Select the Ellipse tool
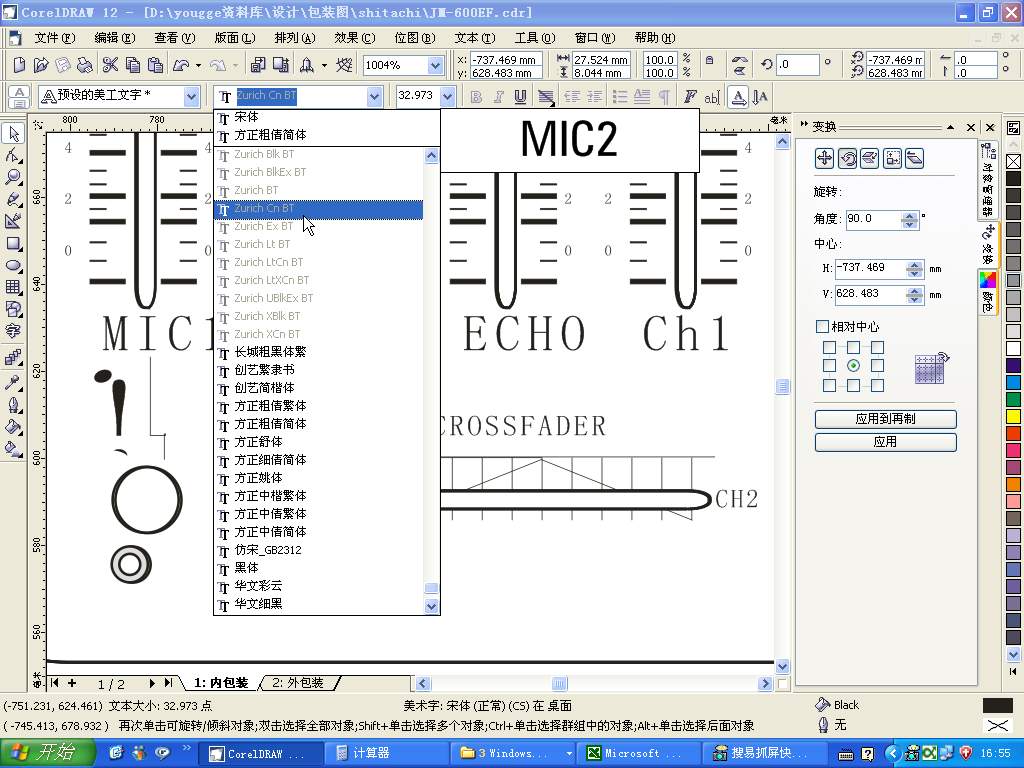Image resolution: width=1024 pixels, height=768 pixels. (x=13, y=266)
